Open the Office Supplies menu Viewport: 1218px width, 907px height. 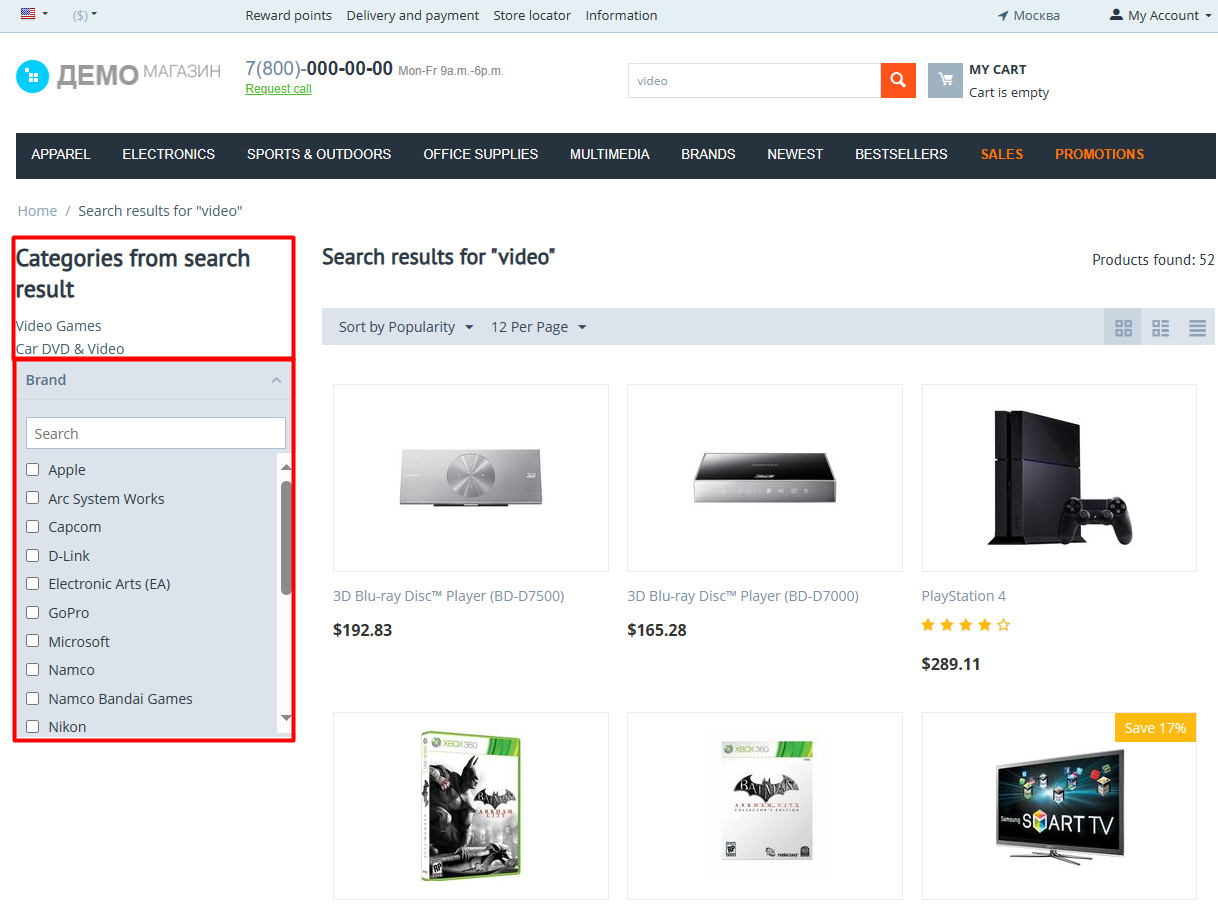click(x=481, y=154)
